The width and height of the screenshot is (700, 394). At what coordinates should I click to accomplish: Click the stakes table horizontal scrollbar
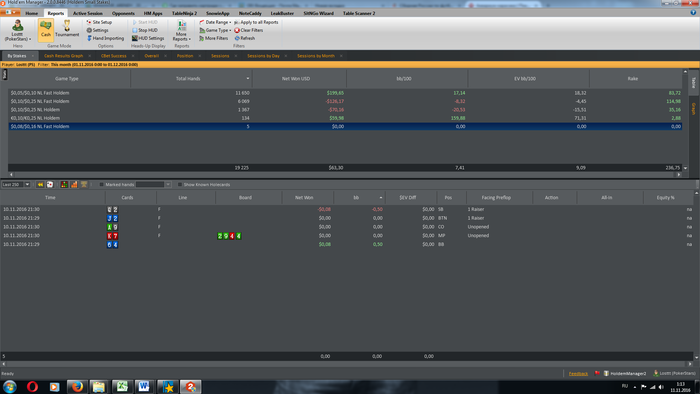[345, 174]
